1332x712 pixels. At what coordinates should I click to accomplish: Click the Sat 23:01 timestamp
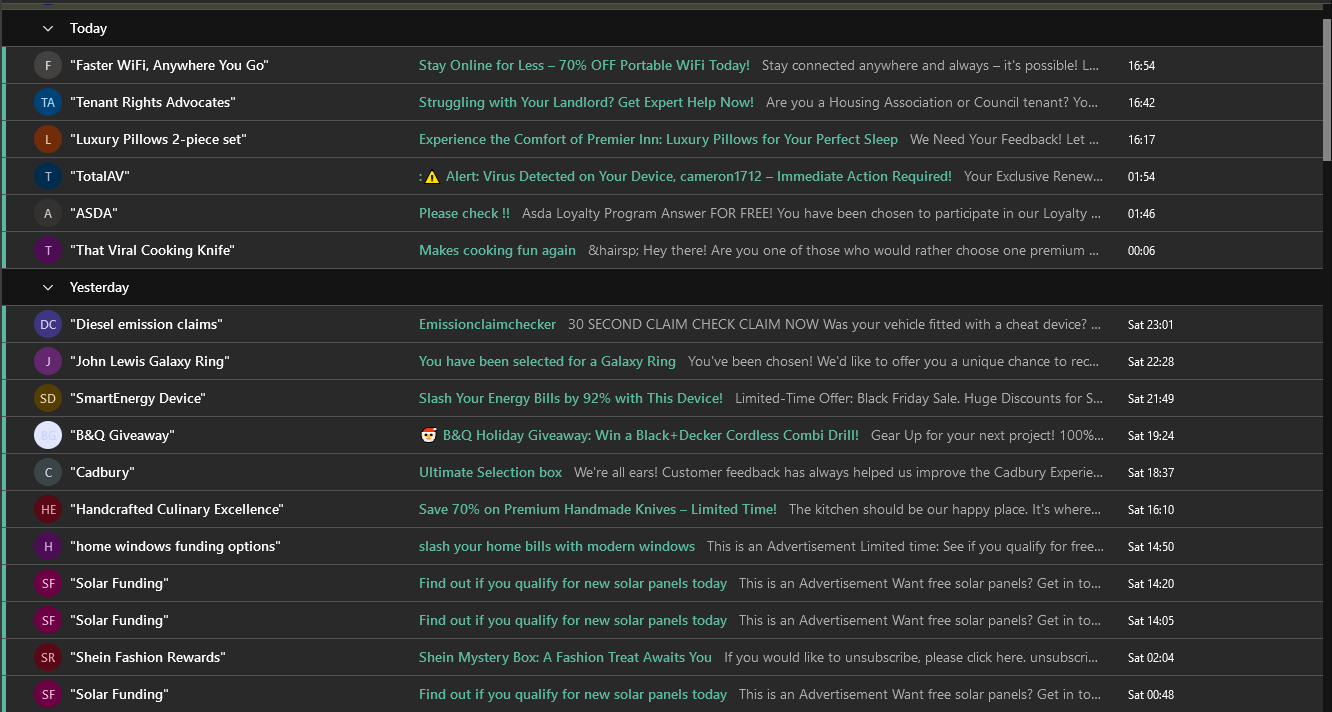point(1150,325)
